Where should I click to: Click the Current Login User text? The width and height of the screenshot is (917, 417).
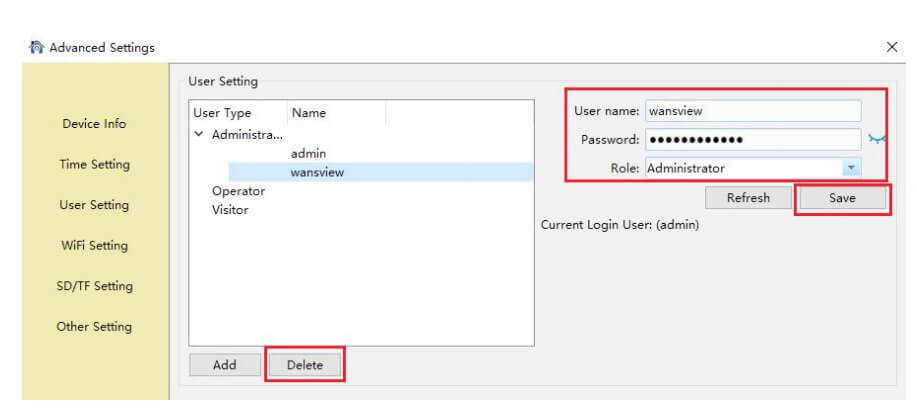[619, 225]
